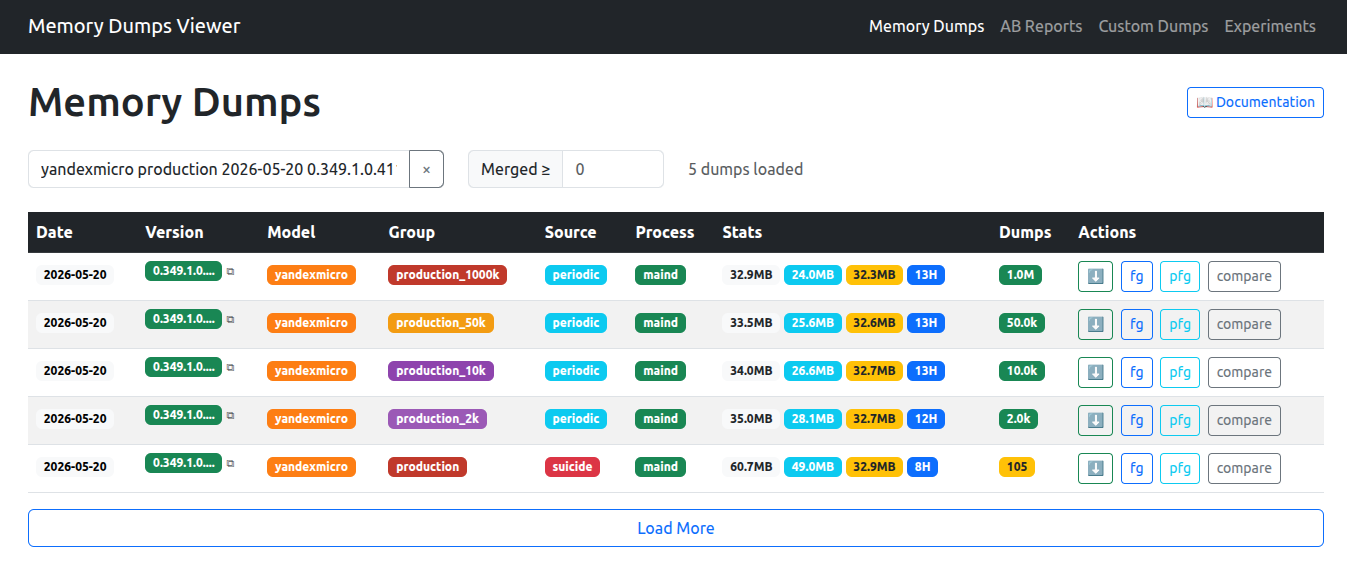Viewport: 1347px width, 574px height.
Task: Open fg flamegraph for production_50k
Action: [x=1136, y=324]
